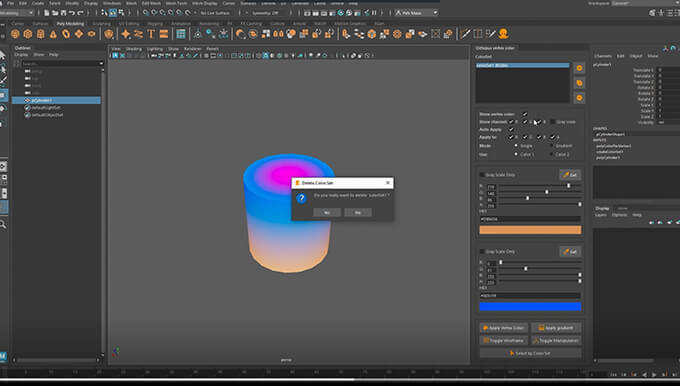Image resolution: width=680 pixels, height=386 pixels.
Task: Open the user account dropdown in status line
Action: pos(416,13)
